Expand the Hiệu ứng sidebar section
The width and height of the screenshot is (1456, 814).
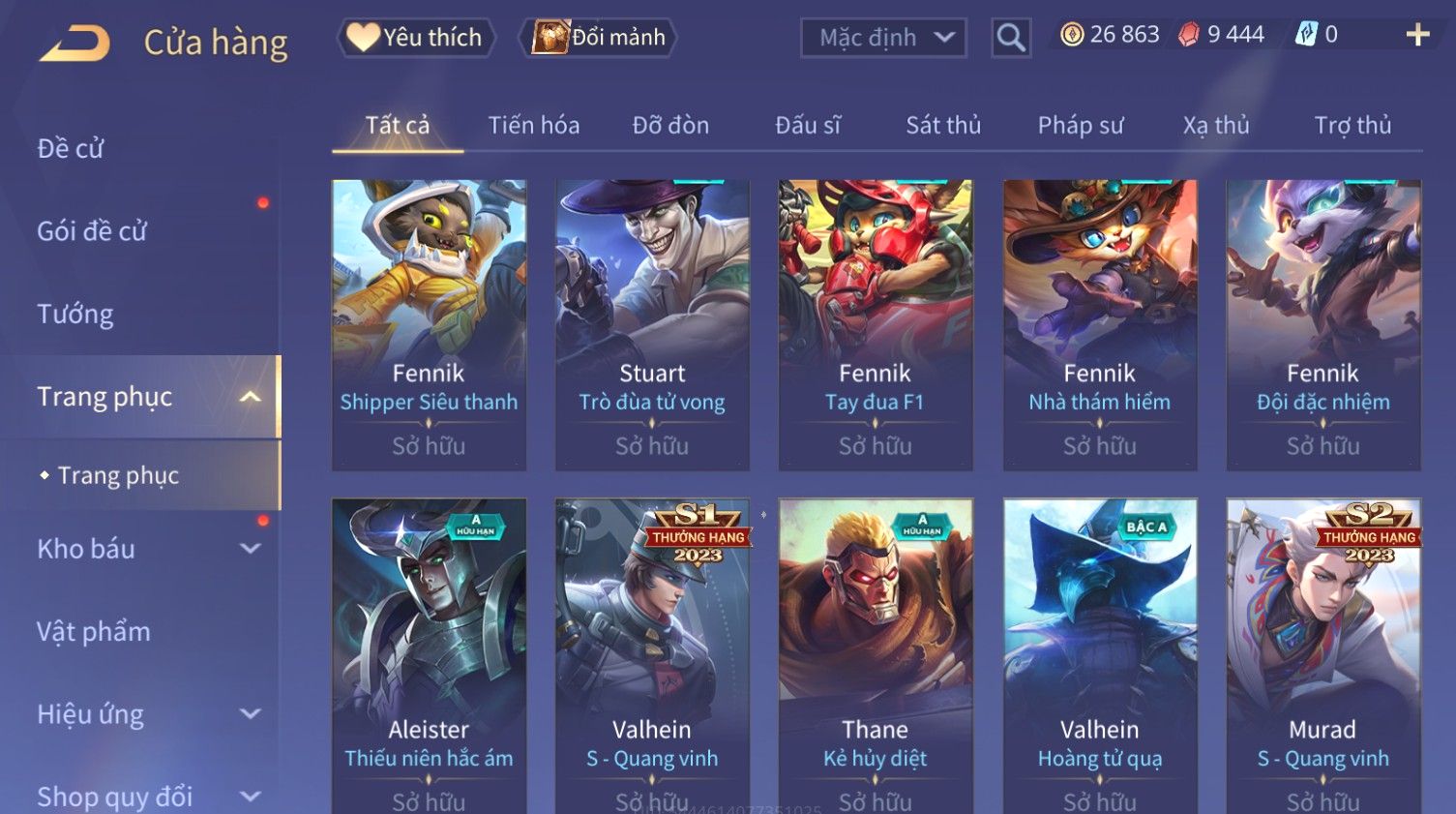[x=251, y=714]
